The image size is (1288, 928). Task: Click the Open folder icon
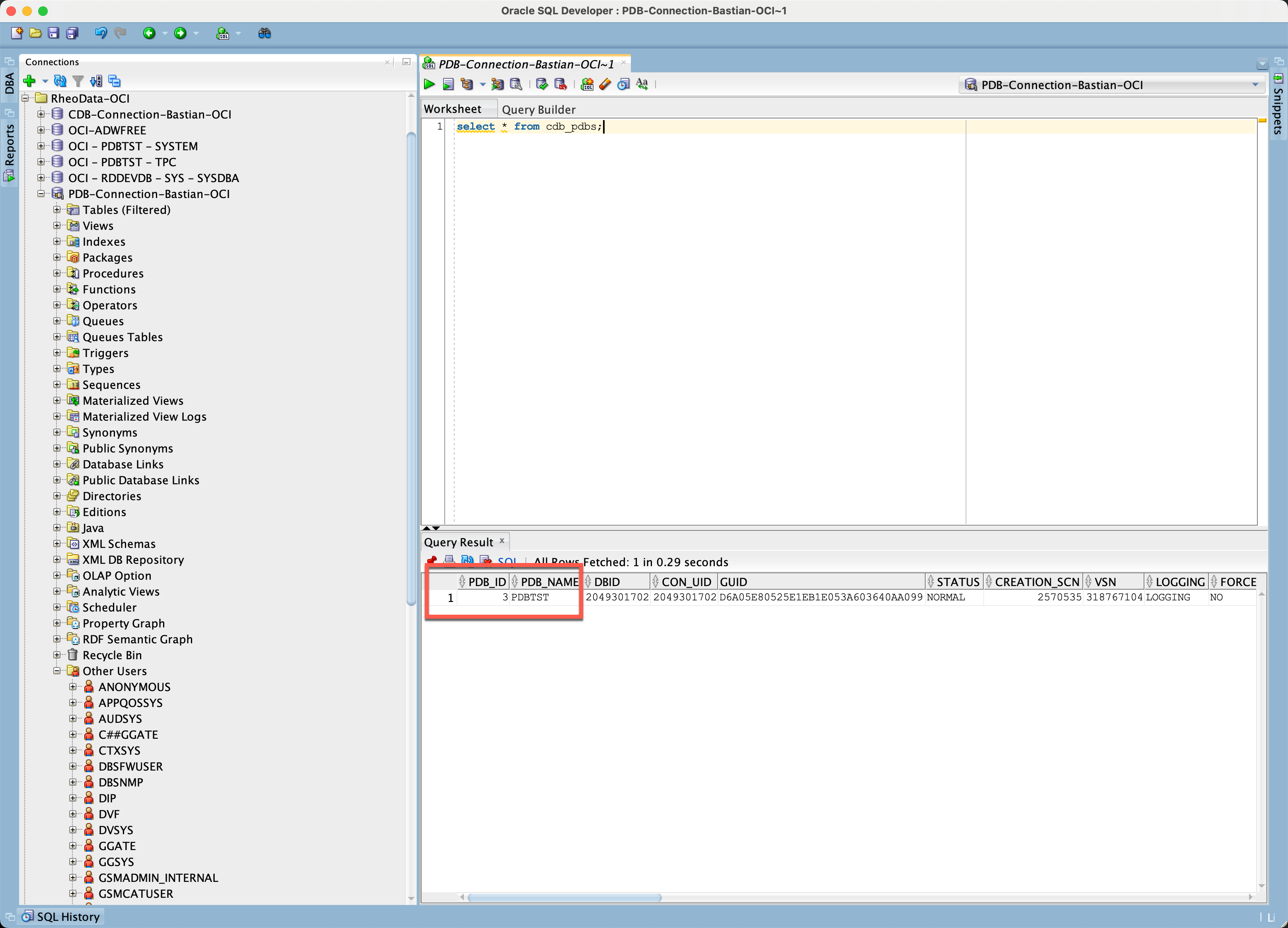pos(35,33)
